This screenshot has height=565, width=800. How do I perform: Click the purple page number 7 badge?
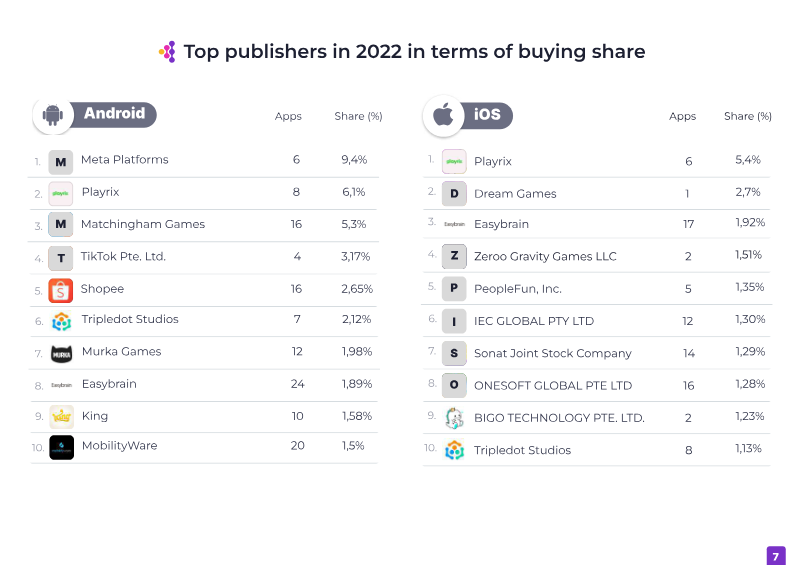[x=776, y=555]
